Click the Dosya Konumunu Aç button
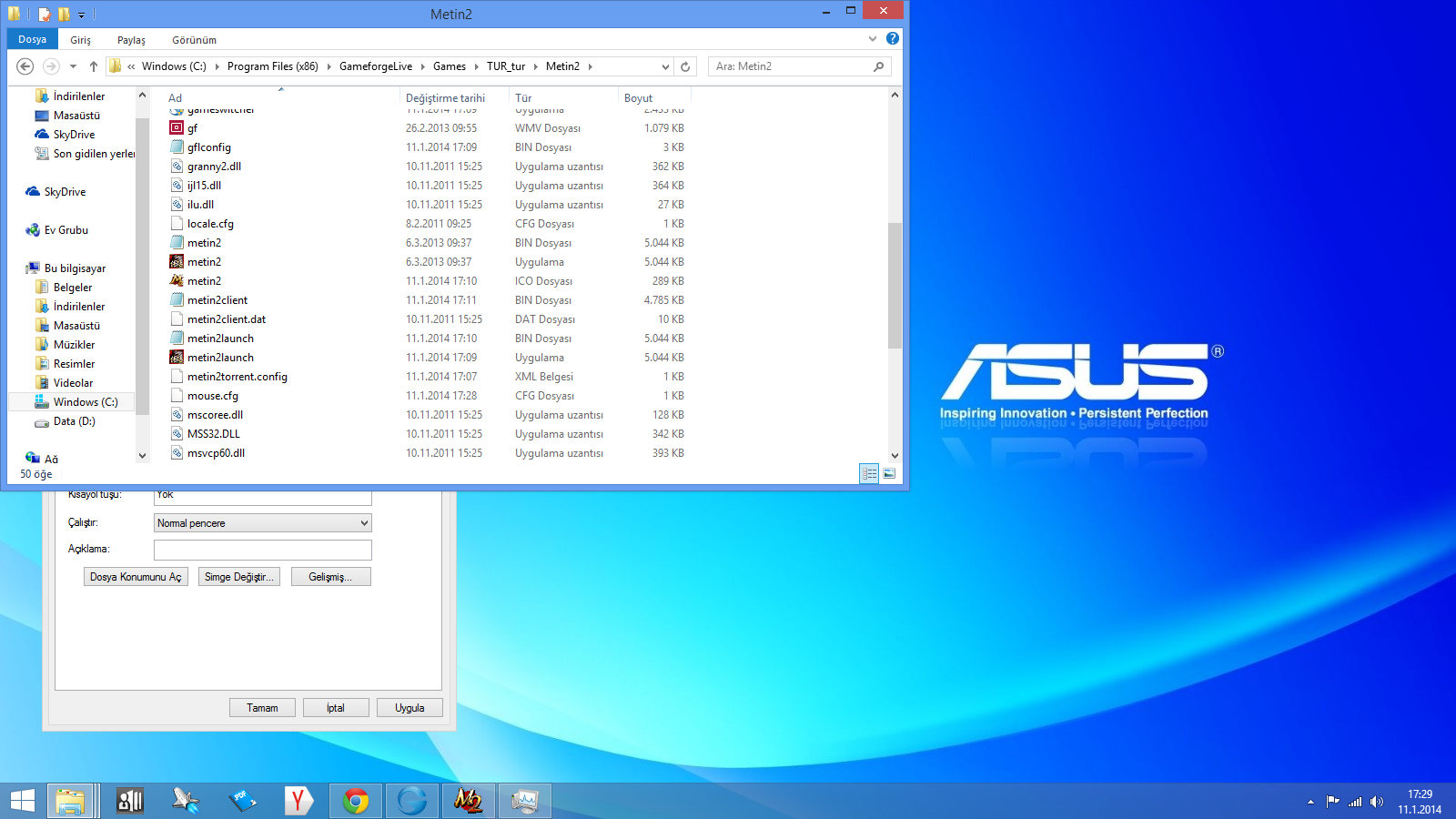Image resolution: width=1456 pixels, height=819 pixels. pyautogui.click(x=136, y=577)
